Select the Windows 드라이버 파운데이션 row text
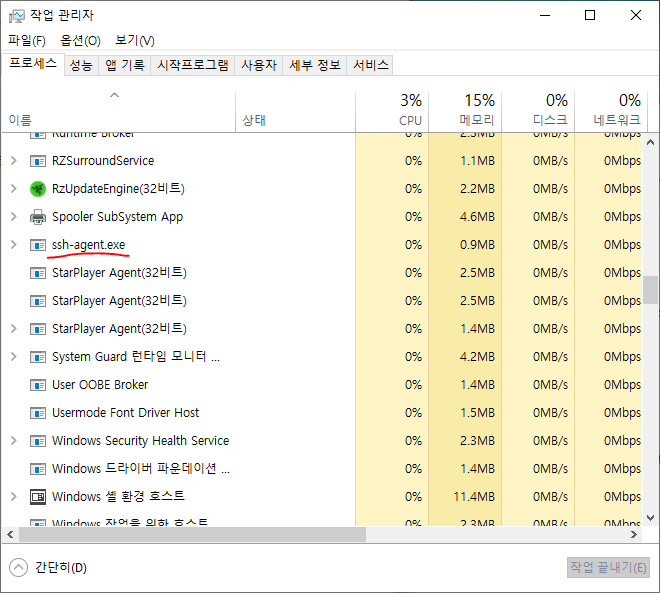 [141, 468]
